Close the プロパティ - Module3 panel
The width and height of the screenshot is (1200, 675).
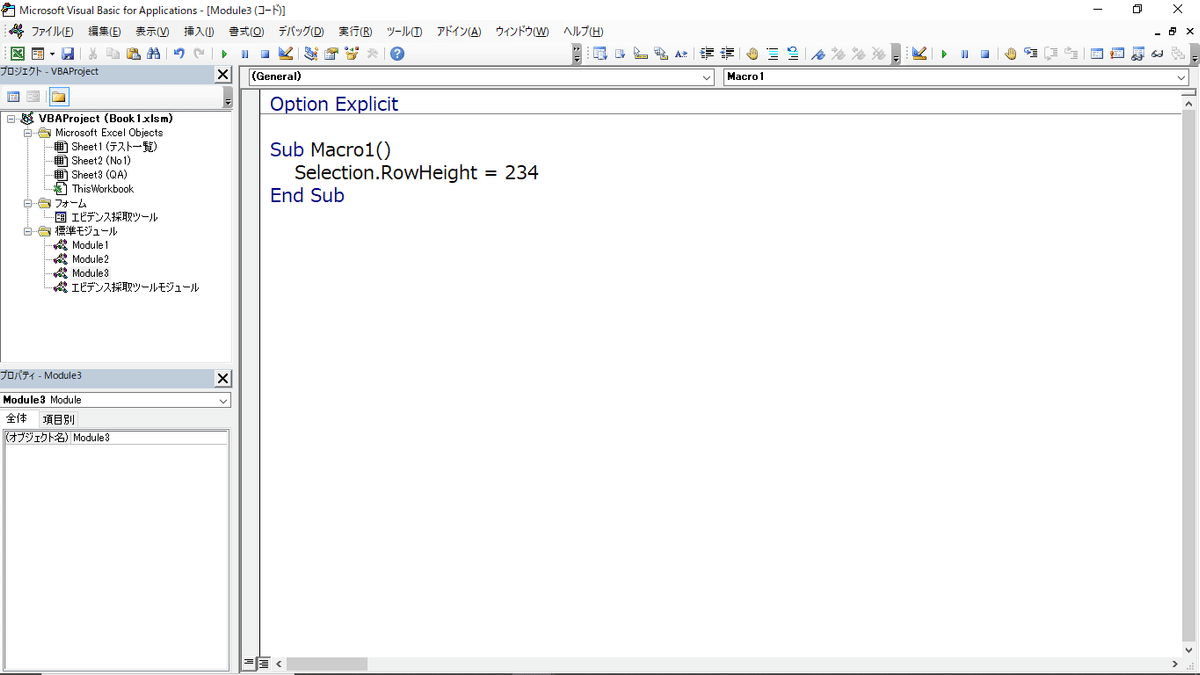tap(223, 378)
